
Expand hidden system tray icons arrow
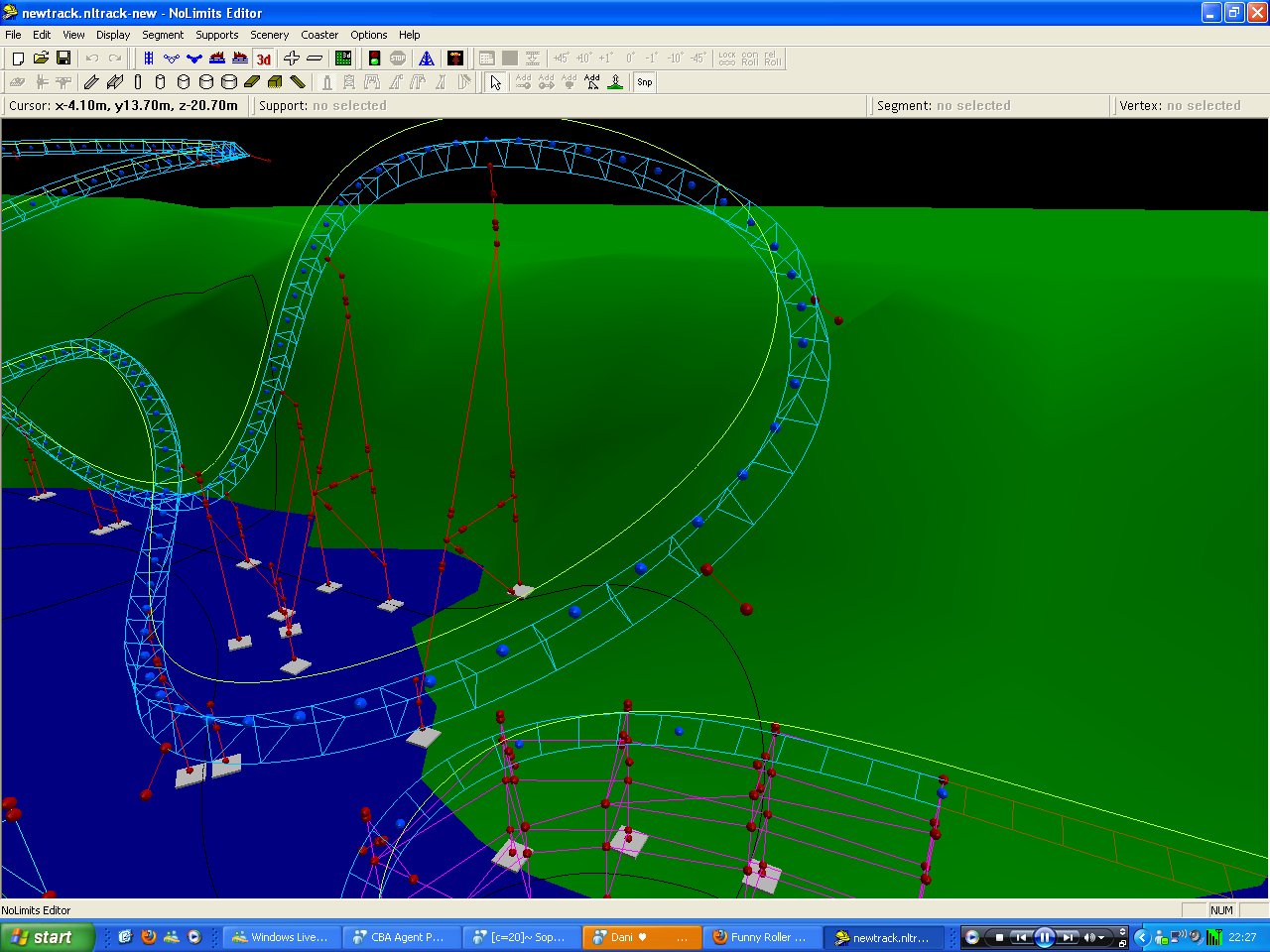[x=1141, y=937]
